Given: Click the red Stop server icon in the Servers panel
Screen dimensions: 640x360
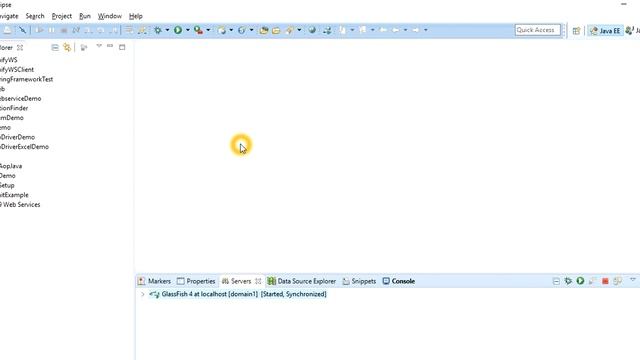Looking at the screenshot, I should pos(605,281).
